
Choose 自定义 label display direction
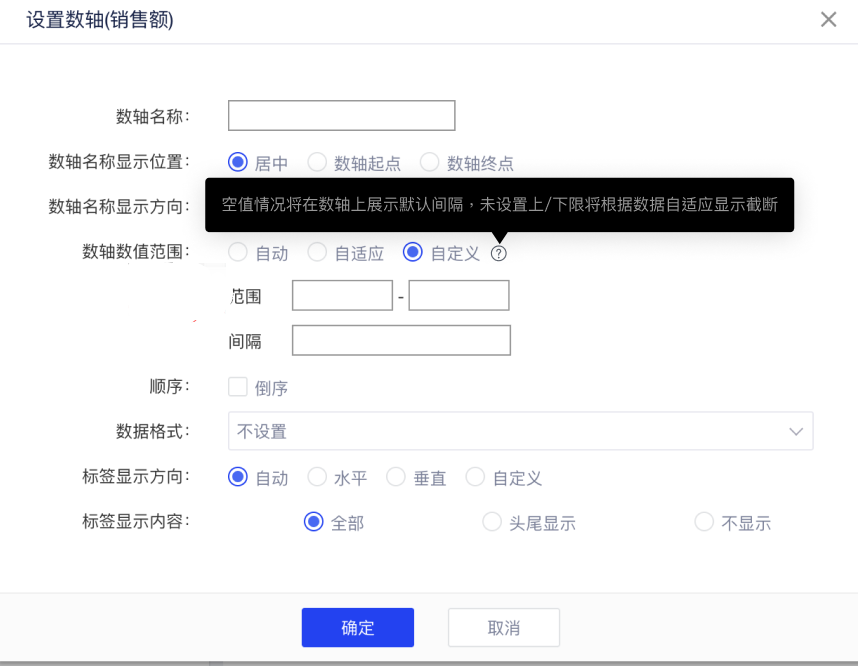(475, 477)
